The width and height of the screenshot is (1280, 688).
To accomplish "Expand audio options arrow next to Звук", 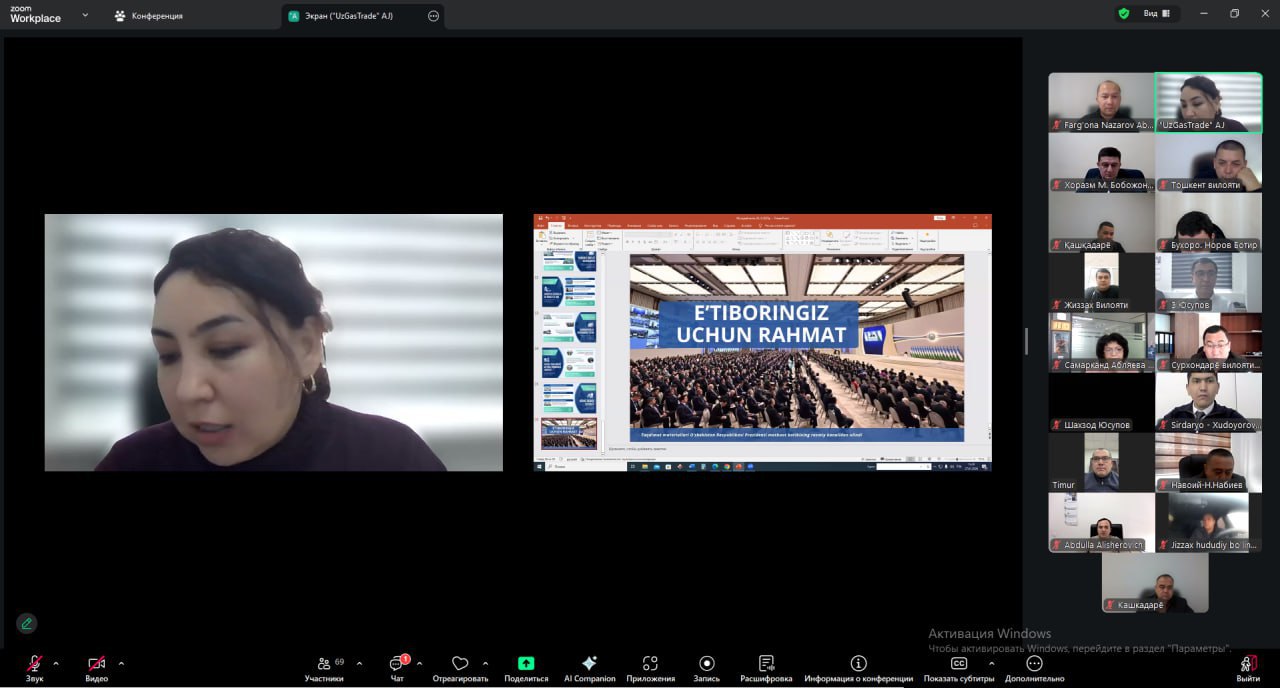I will 56,663.
